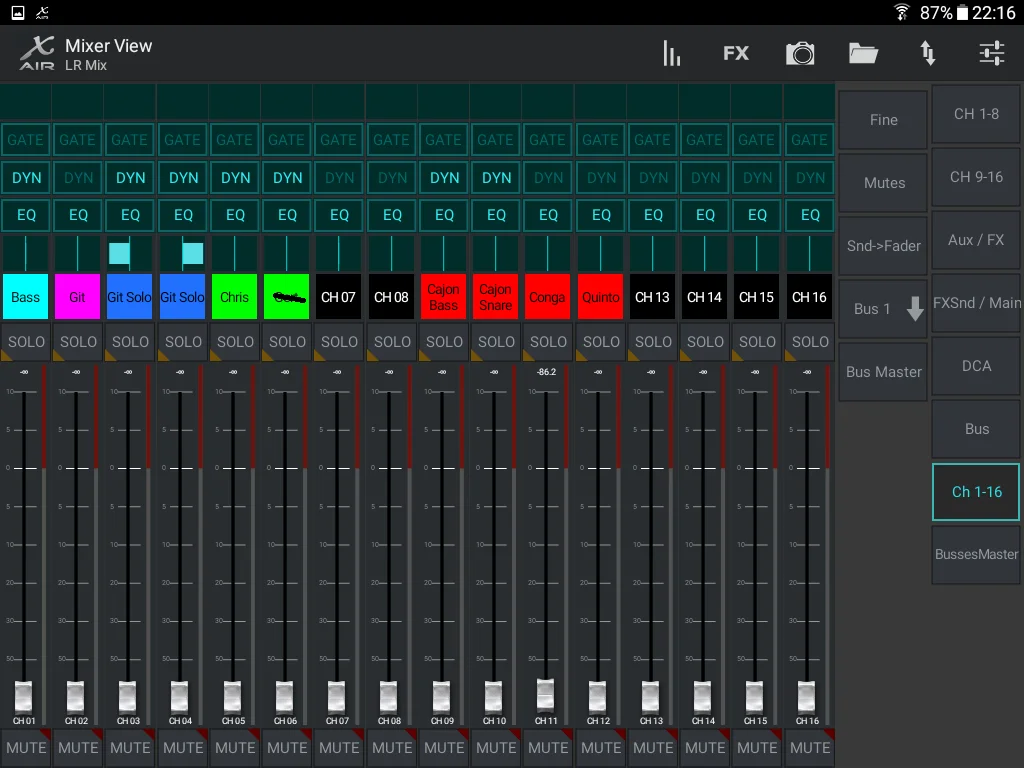Solo the Conga channel
Image resolution: width=1024 pixels, height=768 pixels.
[548, 342]
